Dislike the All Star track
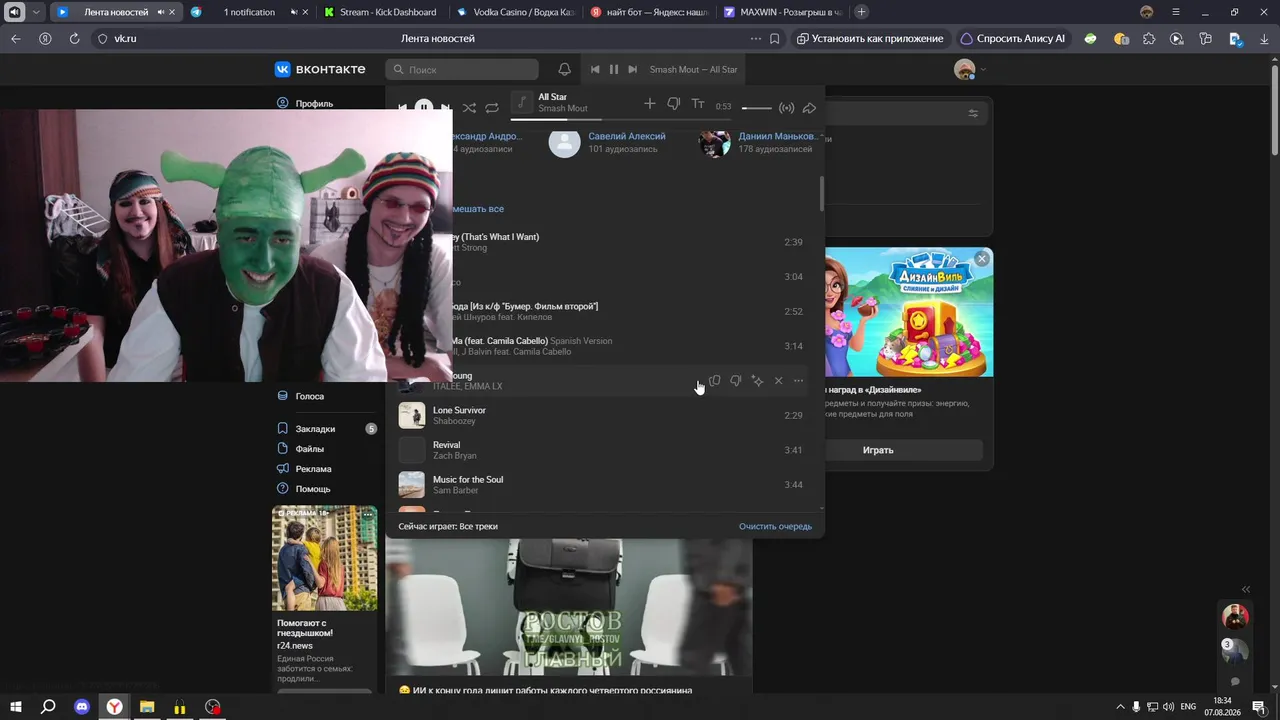 click(x=673, y=104)
